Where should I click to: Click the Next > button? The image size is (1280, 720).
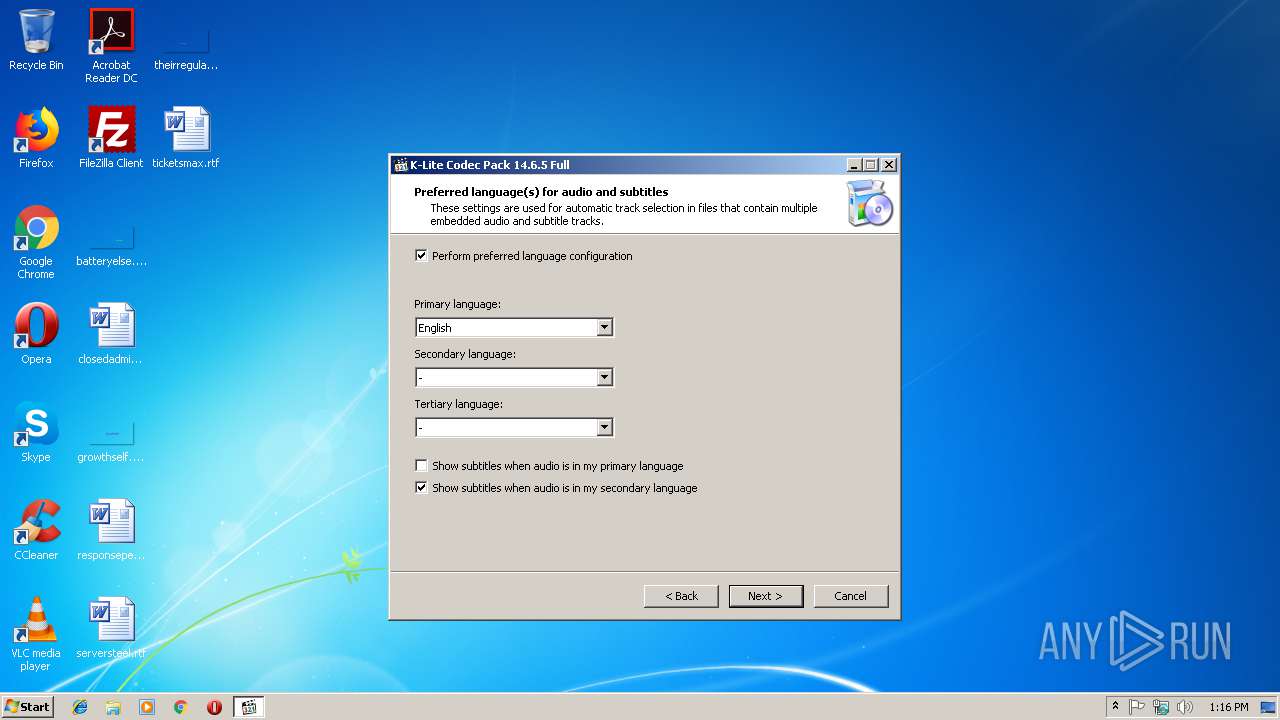[x=766, y=596]
